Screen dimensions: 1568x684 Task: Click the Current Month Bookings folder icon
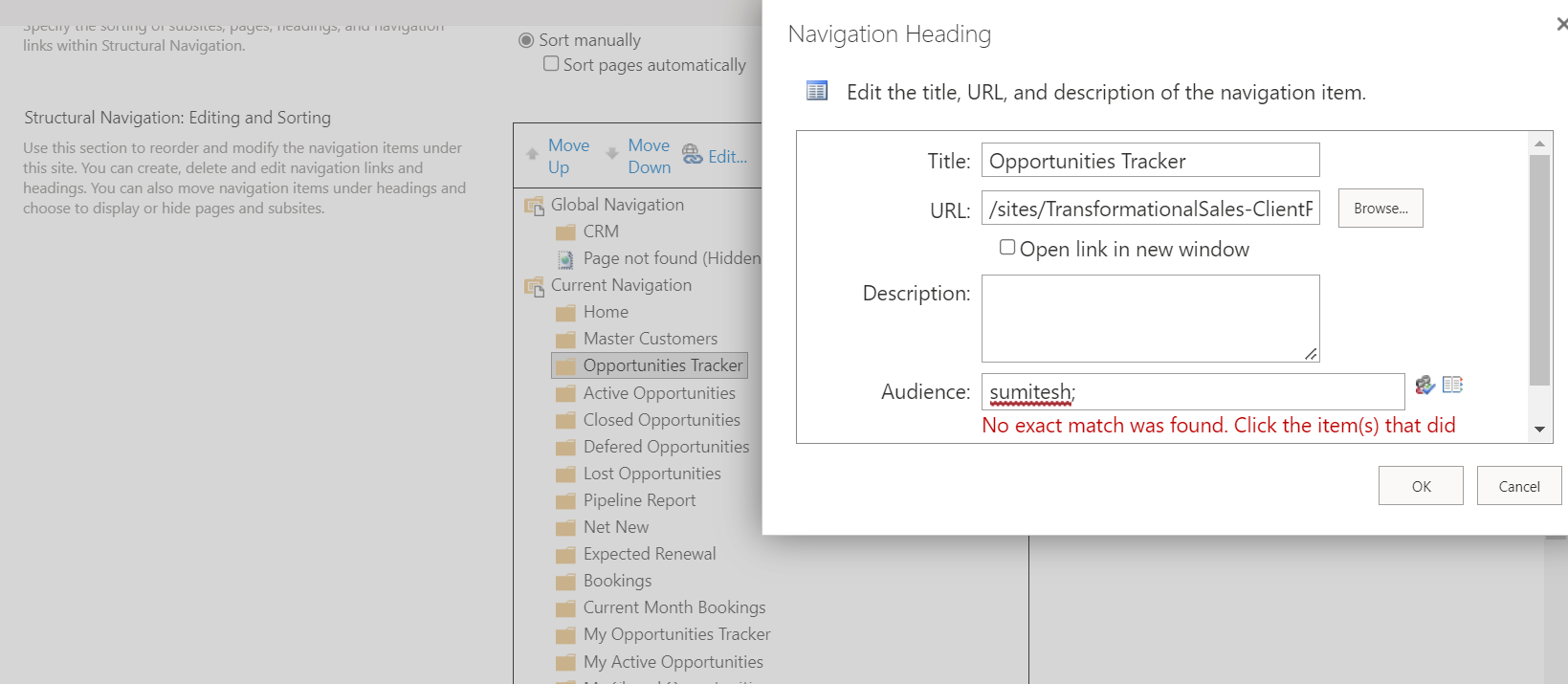click(565, 607)
